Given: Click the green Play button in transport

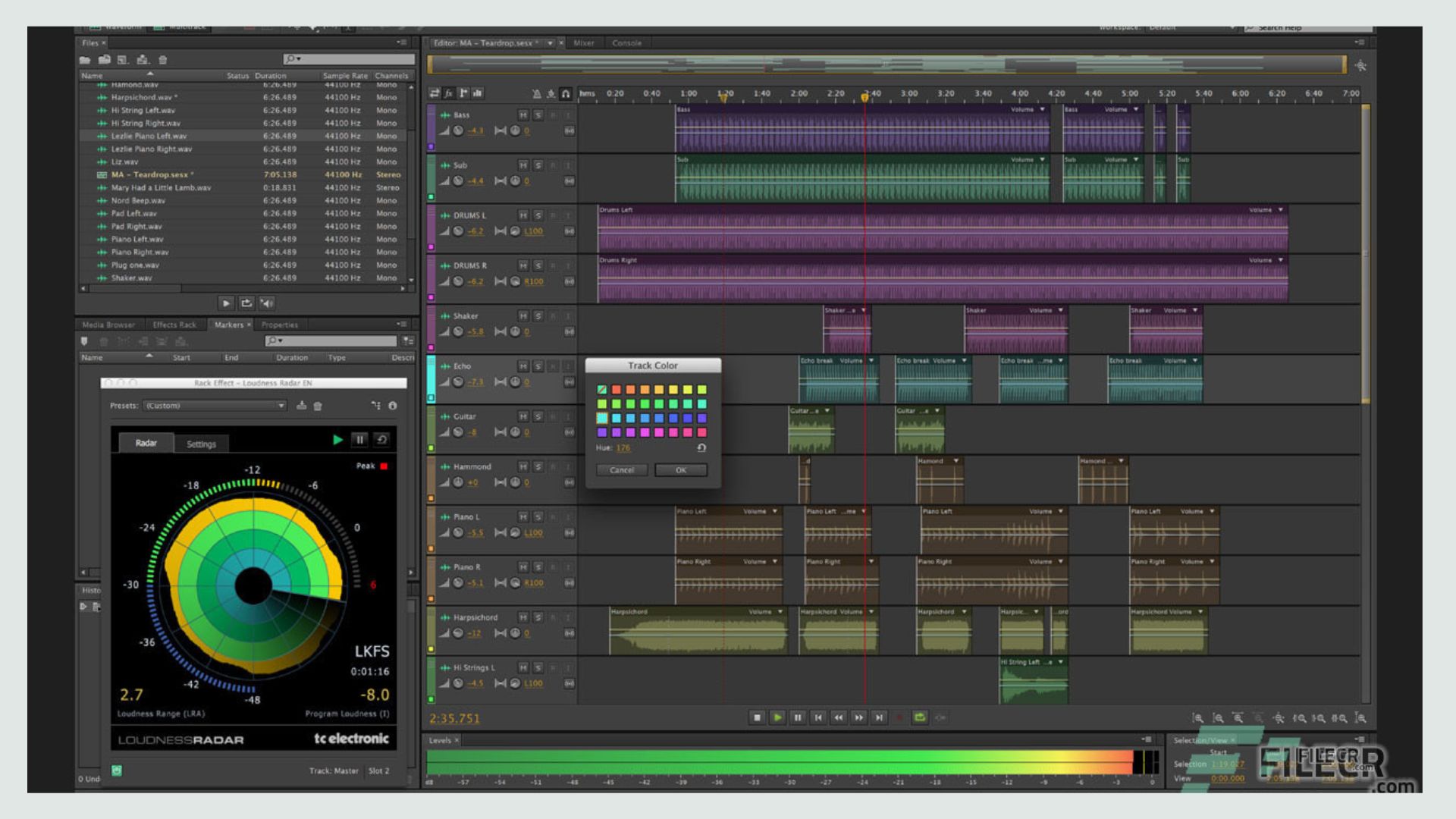Looking at the screenshot, I should [x=777, y=717].
